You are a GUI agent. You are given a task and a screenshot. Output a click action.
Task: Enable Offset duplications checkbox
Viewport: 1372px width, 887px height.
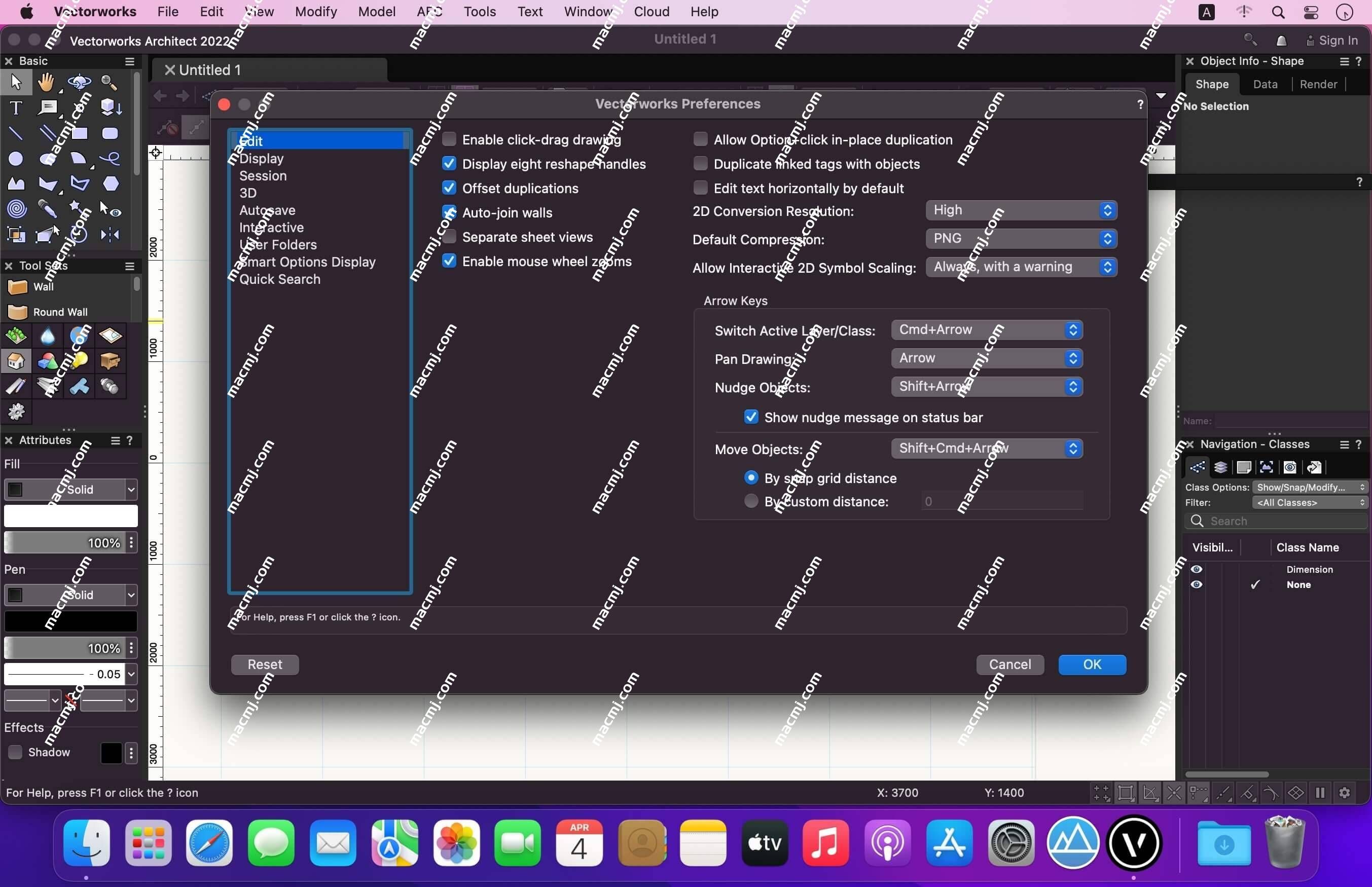(x=448, y=187)
